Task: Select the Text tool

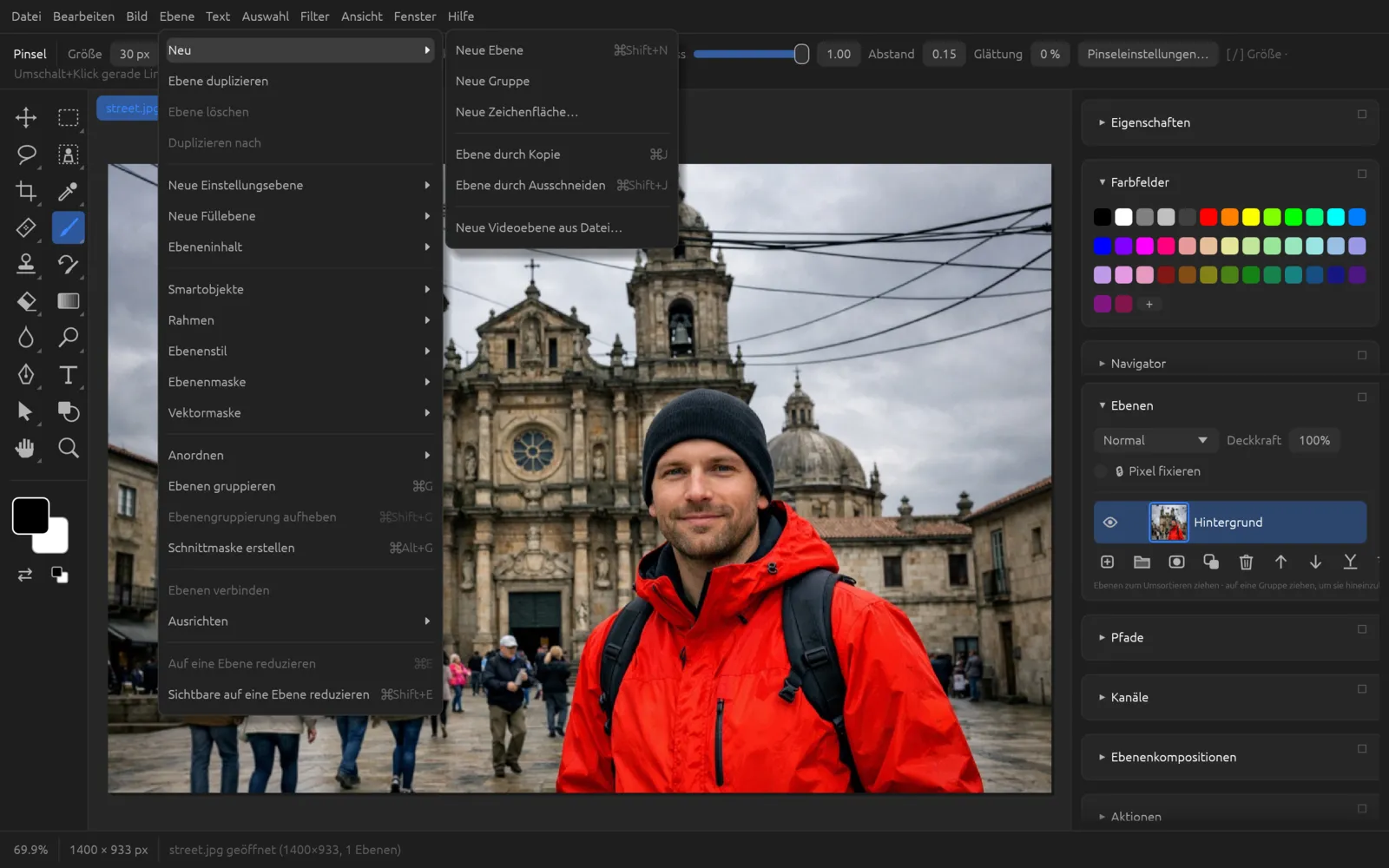Action: pos(68,374)
